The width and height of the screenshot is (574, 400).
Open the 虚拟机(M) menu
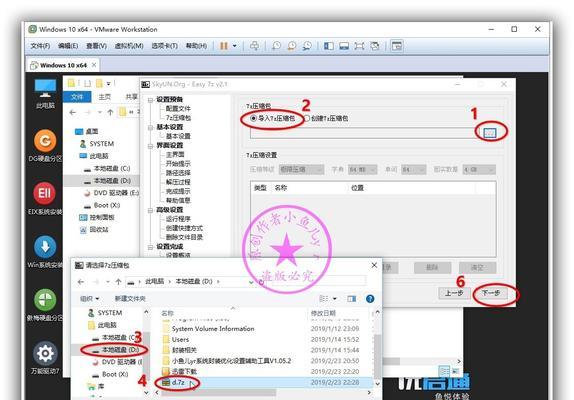click(129, 46)
